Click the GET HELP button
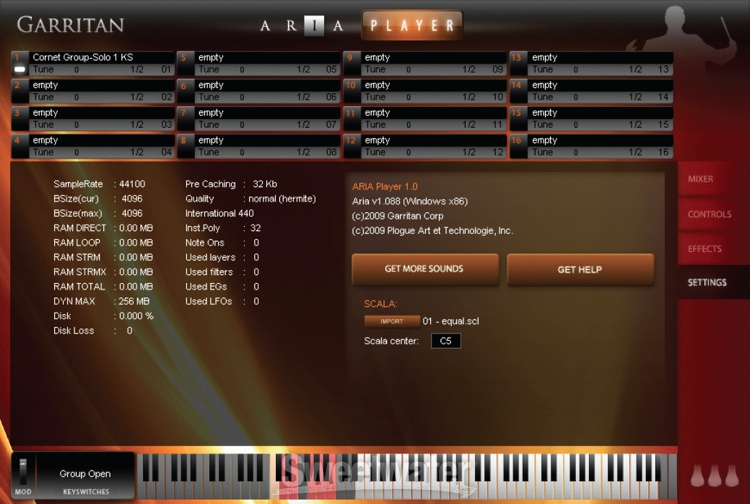Screen dimensions: 750x504 click(x=580, y=269)
